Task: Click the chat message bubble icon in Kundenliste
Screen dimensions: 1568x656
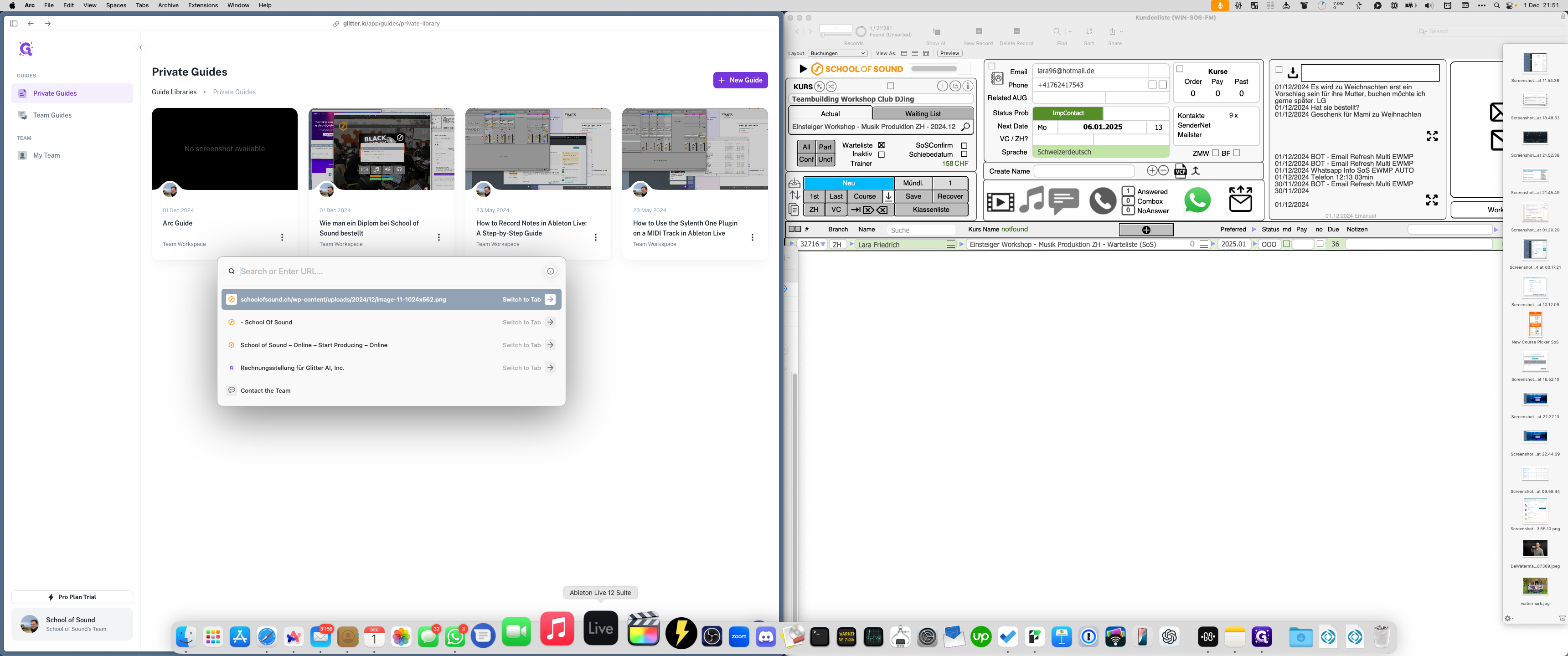Action: (1064, 201)
